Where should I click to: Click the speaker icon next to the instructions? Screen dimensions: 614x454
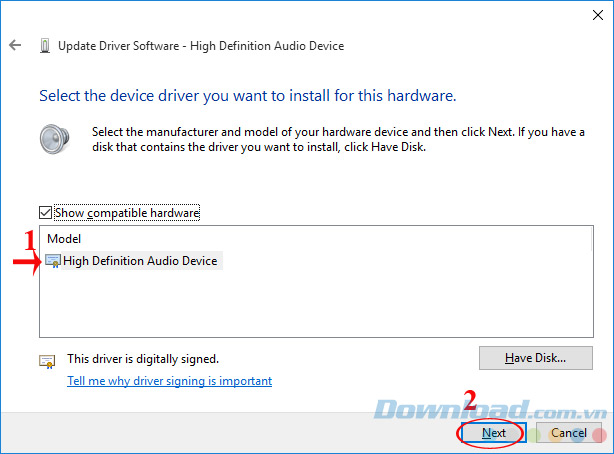54,139
